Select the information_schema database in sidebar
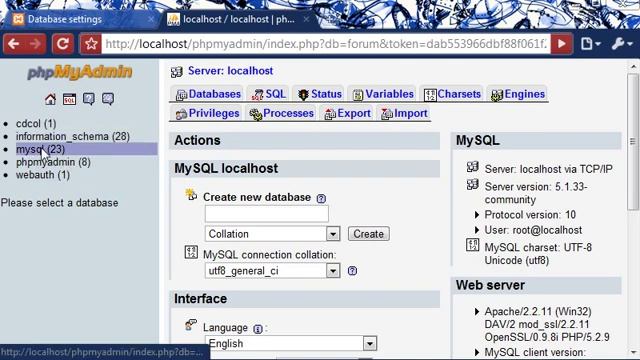This screenshot has width=640, height=360. pos(73,136)
